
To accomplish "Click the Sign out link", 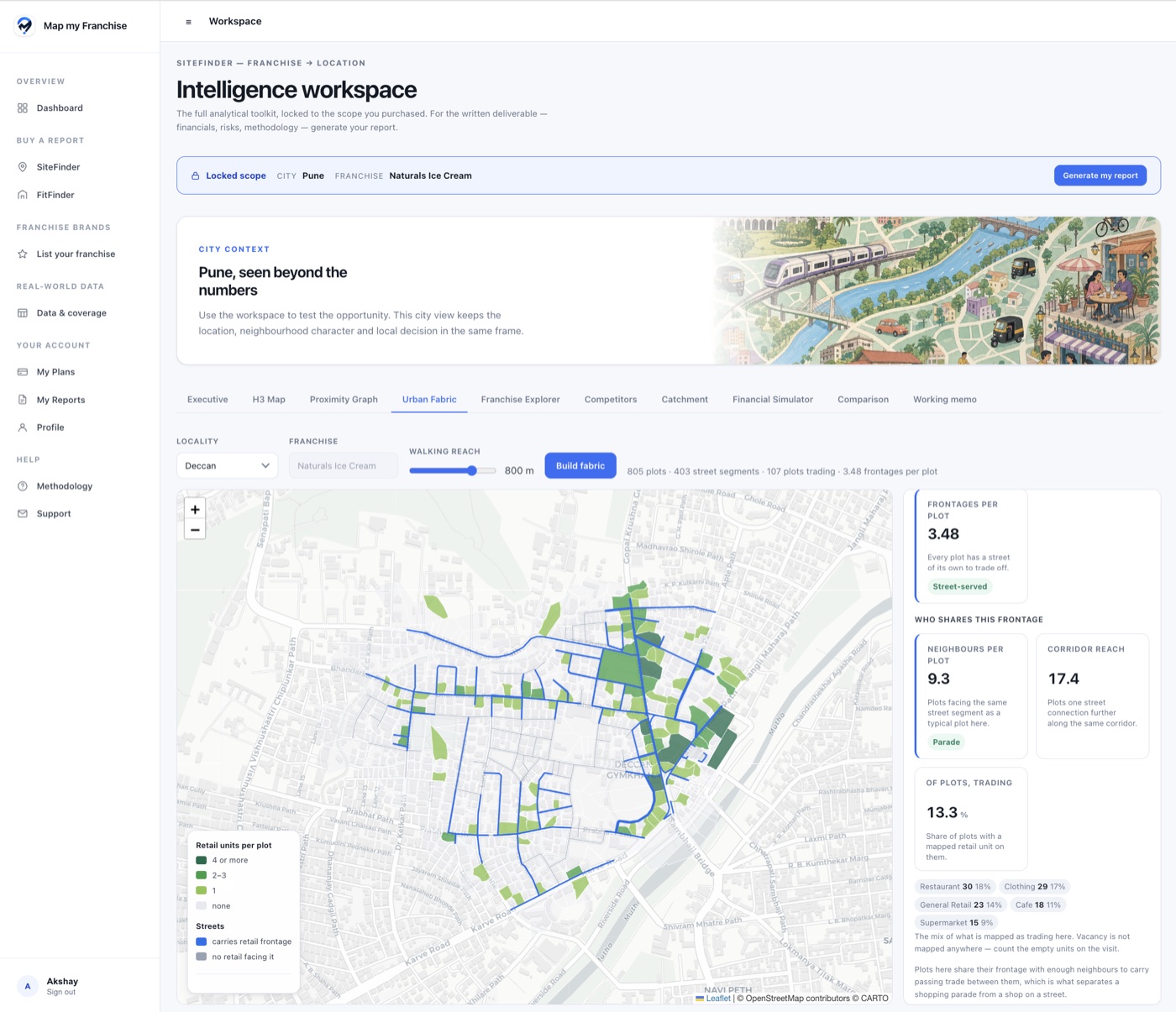I will click(61, 992).
